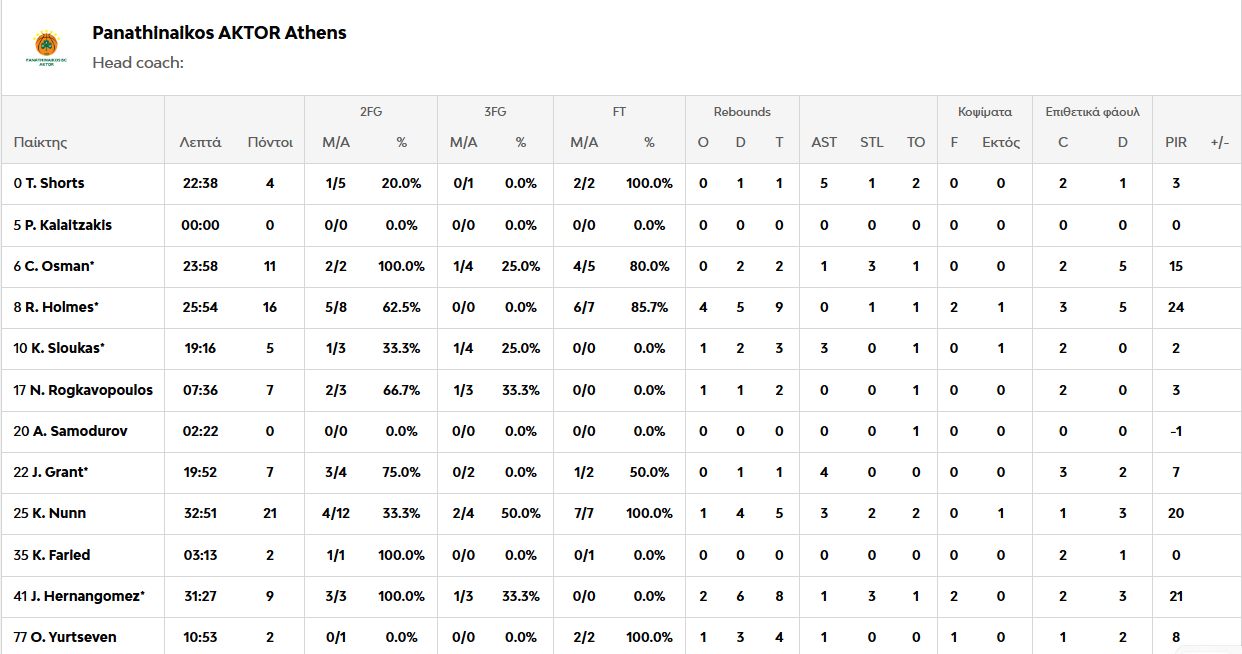Sort by the AST column header
1242x654 pixels.
click(824, 142)
